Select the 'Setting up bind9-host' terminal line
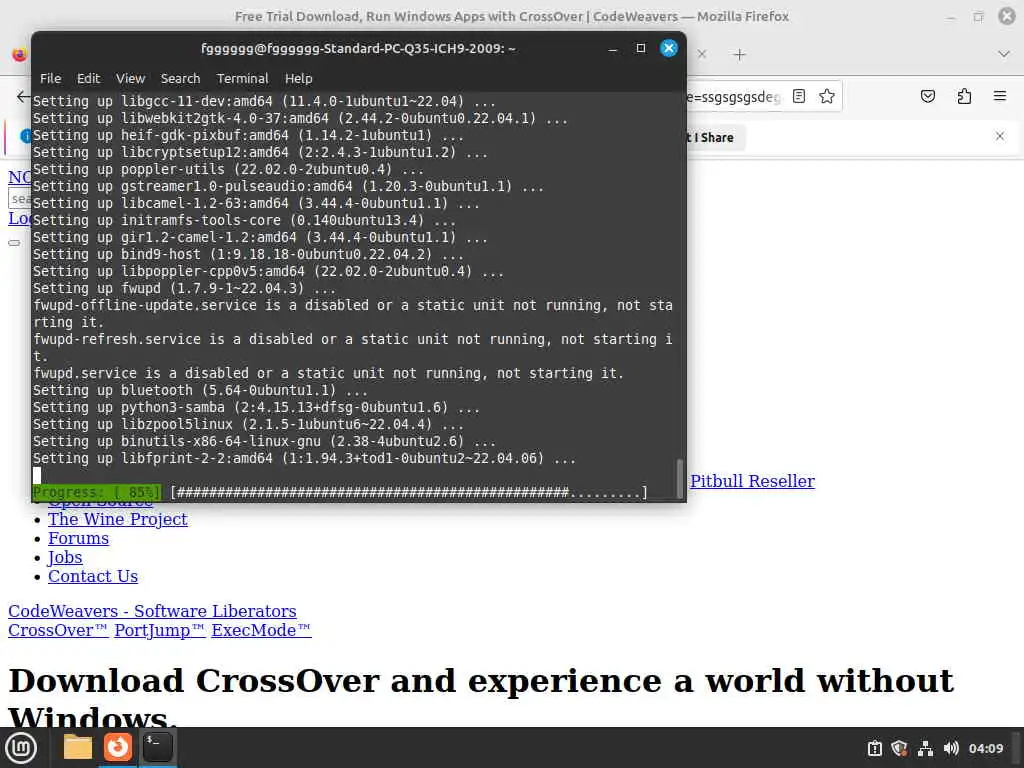 coord(248,255)
